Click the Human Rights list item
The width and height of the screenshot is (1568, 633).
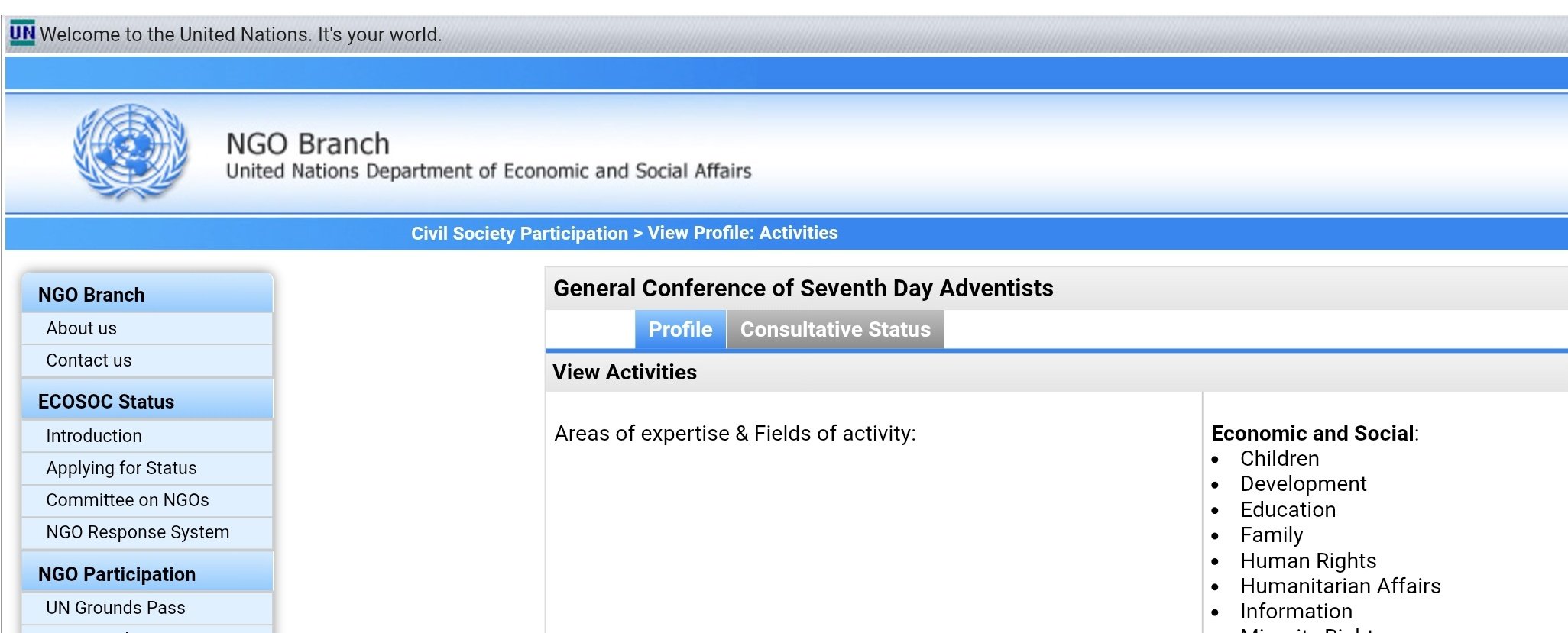[x=1308, y=561]
